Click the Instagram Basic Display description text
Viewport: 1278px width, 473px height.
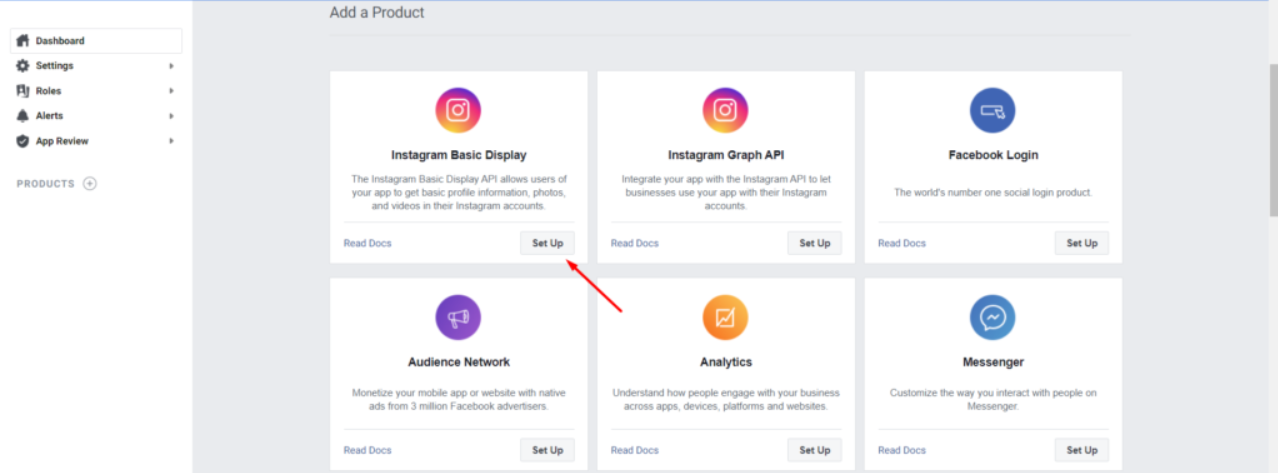[x=459, y=192]
